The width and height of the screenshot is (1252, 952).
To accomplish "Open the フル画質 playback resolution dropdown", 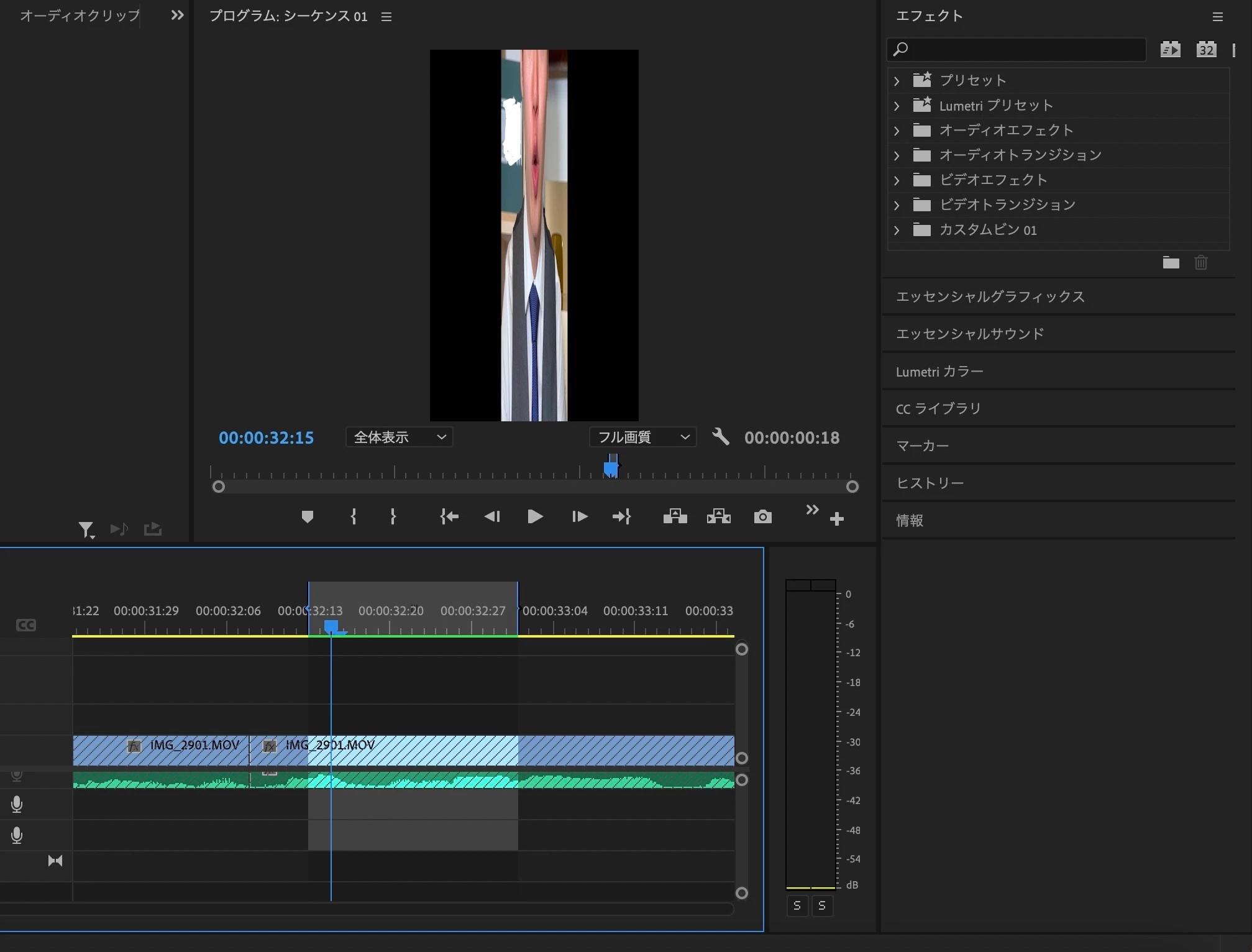I will point(642,437).
